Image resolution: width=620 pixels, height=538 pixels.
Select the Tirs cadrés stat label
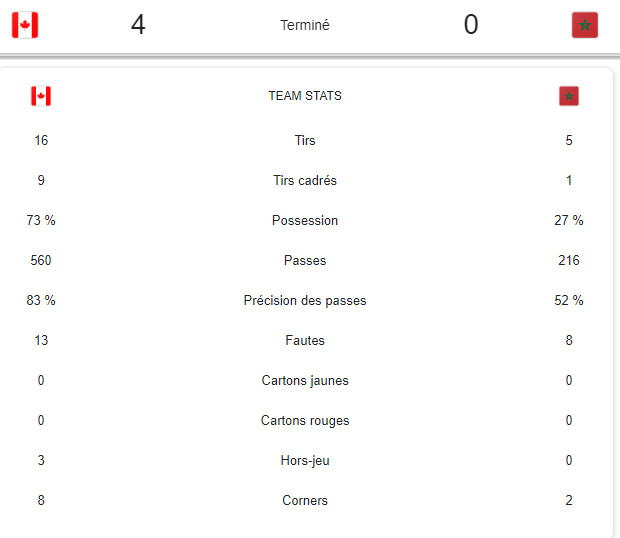305,181
